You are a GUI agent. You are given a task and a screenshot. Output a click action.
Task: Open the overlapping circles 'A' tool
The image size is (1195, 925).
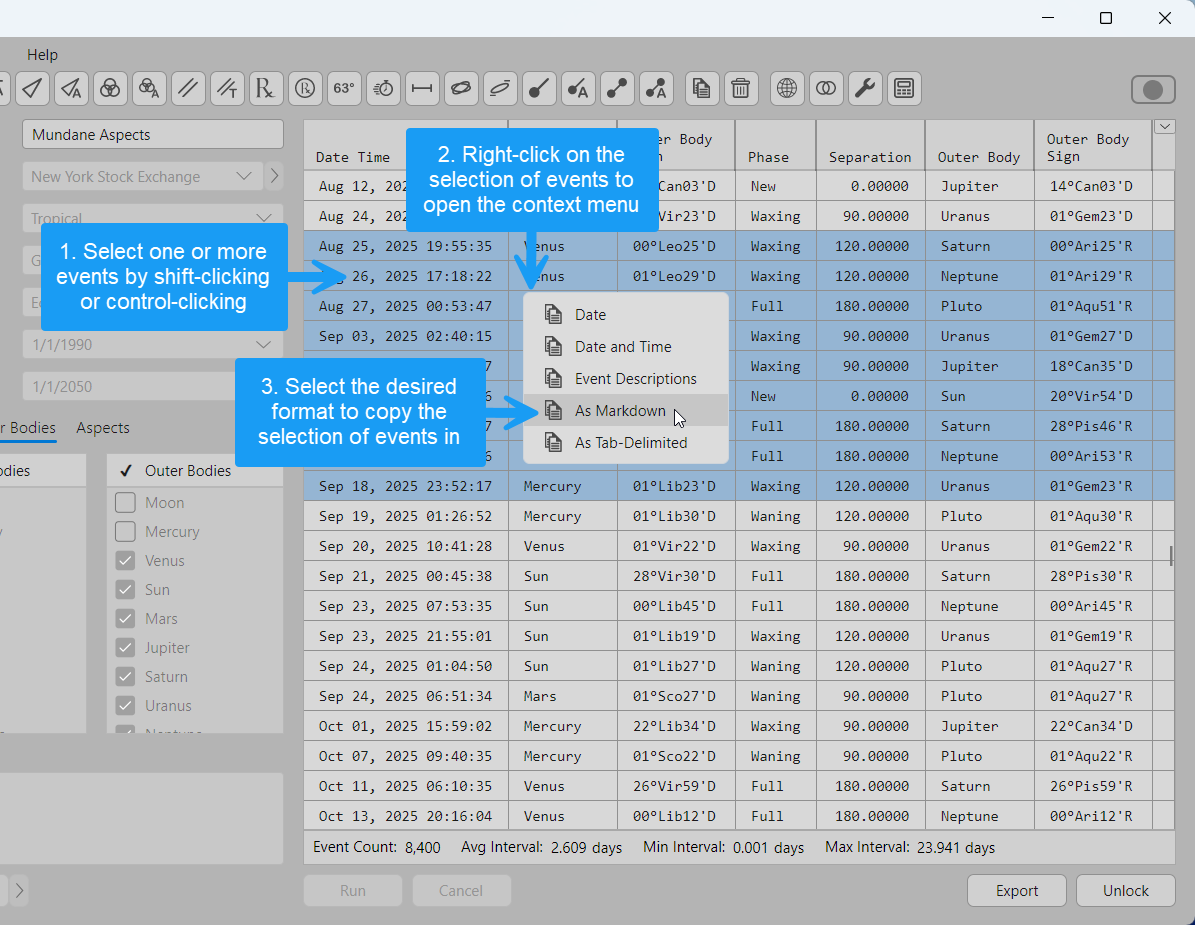point(149,88)
